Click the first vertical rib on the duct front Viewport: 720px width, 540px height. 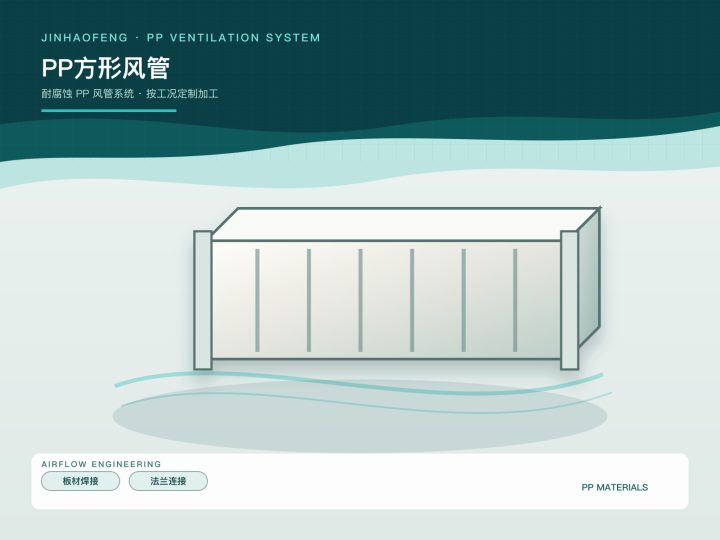pyautogui.click(x=257, y=300)
